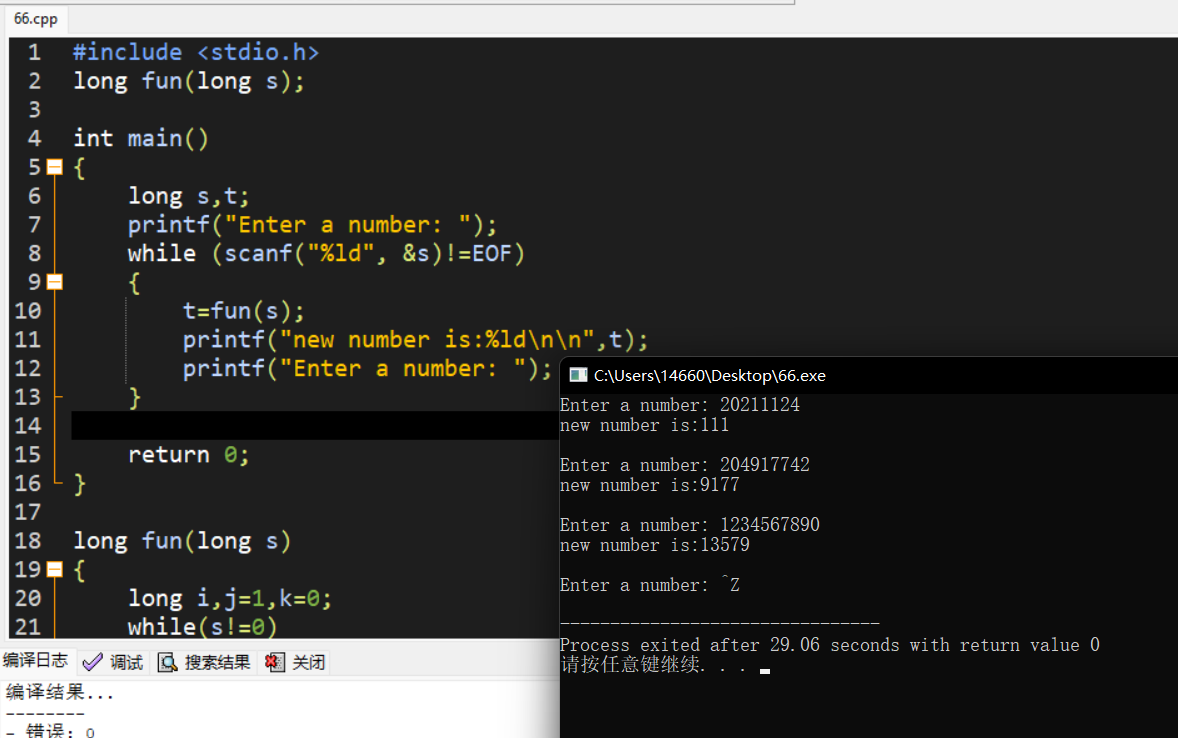Click the printf new number line 11
The height and width of the screenshot is (738, 1178).
[x=415, y=340]
